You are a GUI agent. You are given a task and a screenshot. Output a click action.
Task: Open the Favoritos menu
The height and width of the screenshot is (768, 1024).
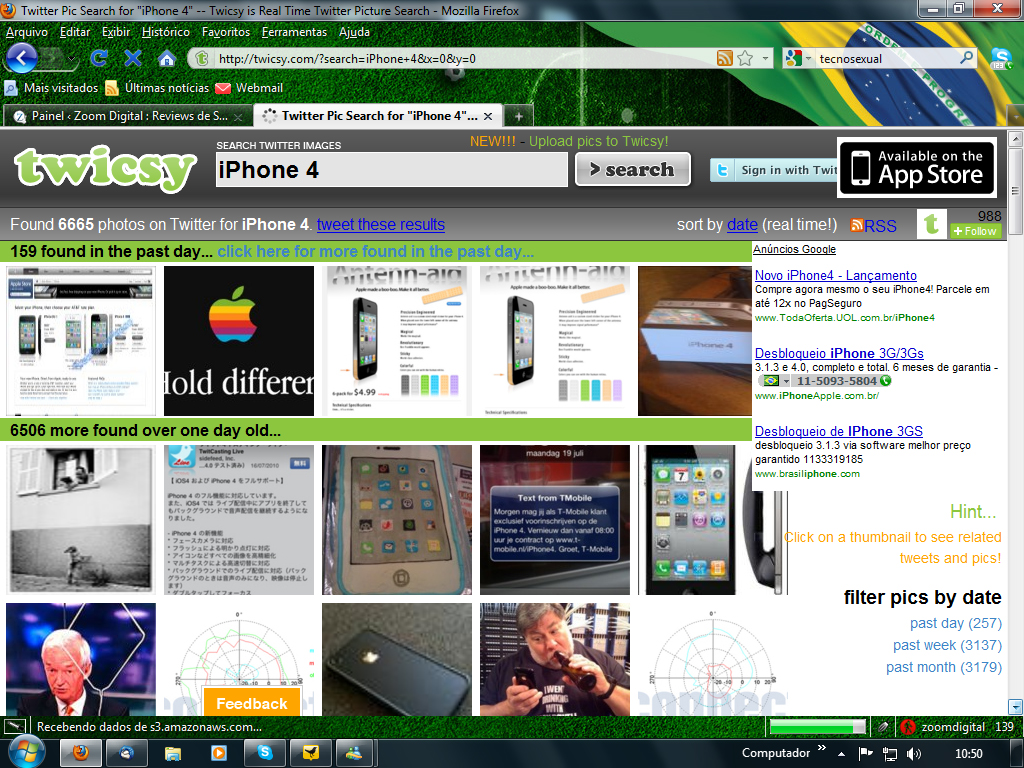226,32
